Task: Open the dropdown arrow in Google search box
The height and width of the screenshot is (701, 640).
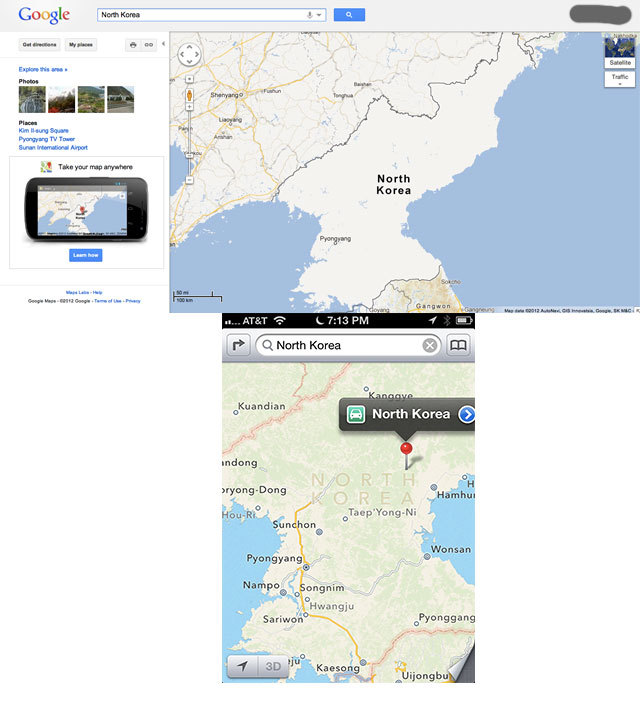Action: (319, 15)
